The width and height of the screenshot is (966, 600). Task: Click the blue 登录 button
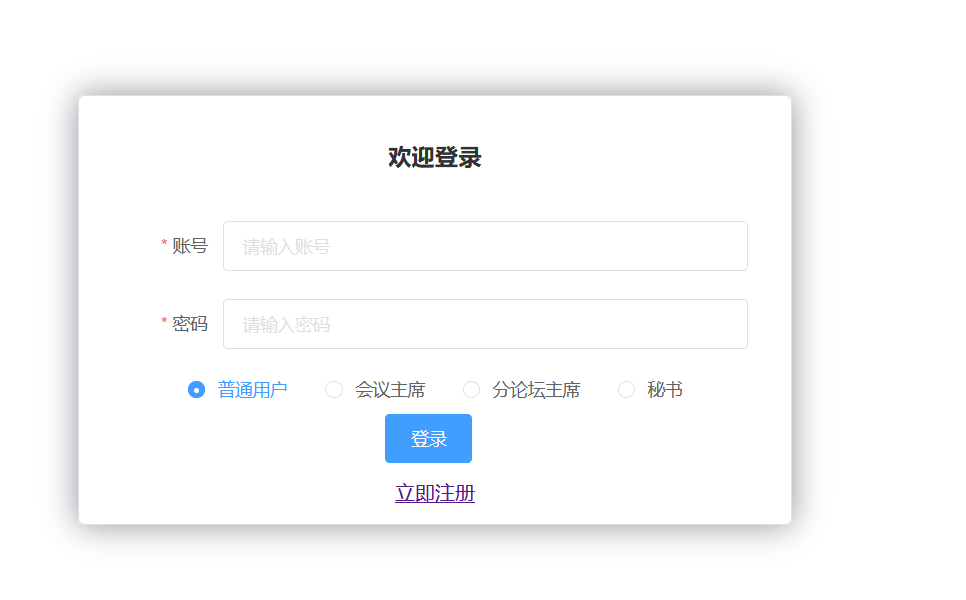point(428,438)
